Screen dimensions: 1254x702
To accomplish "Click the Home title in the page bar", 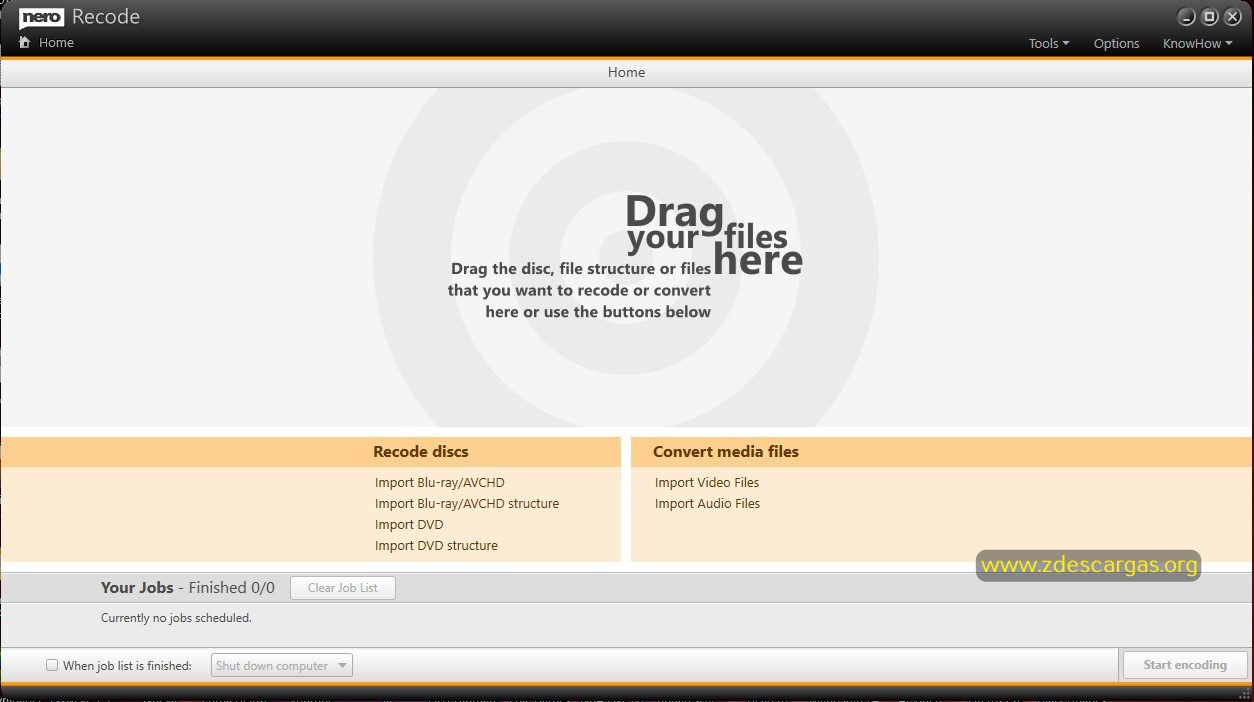I will (x=626, y=72).
